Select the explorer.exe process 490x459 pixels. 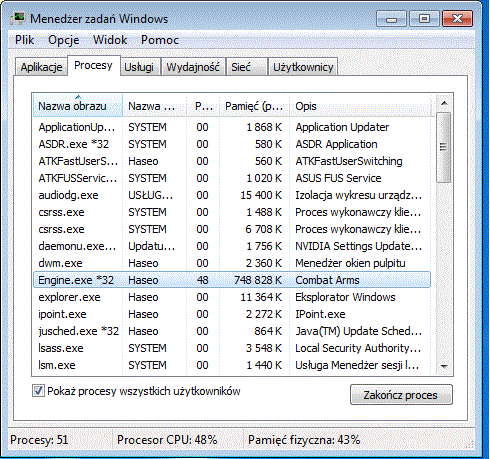click(x=232, y=297)
